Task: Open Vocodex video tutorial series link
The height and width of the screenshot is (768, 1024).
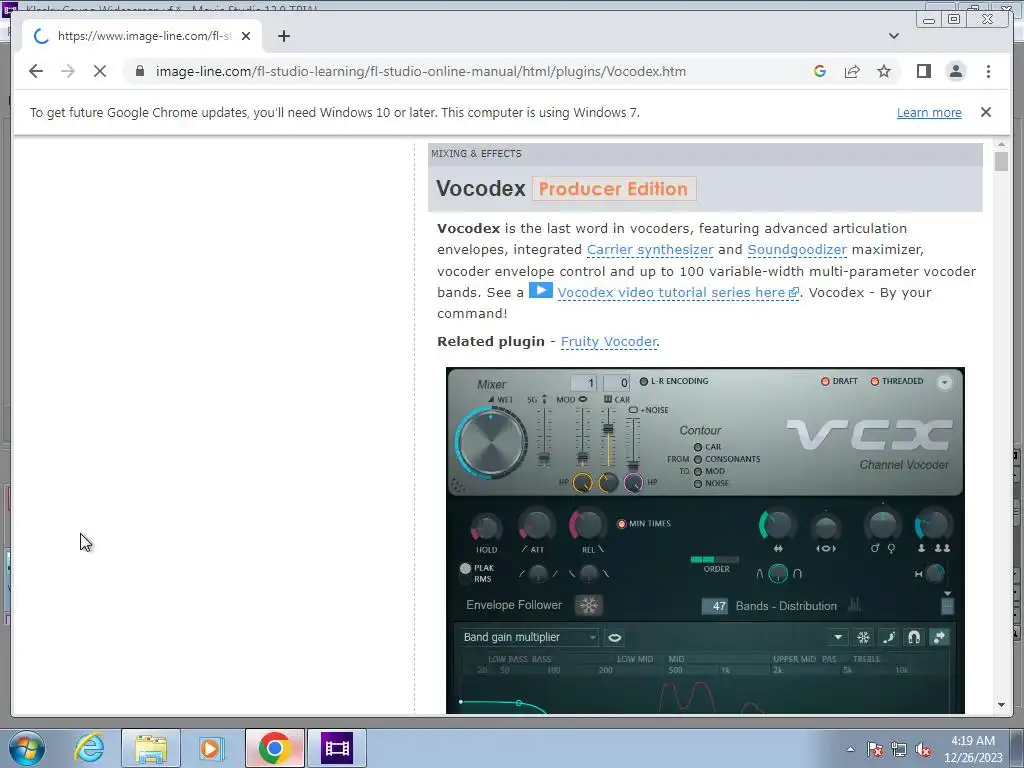Action: pos(678,293)
